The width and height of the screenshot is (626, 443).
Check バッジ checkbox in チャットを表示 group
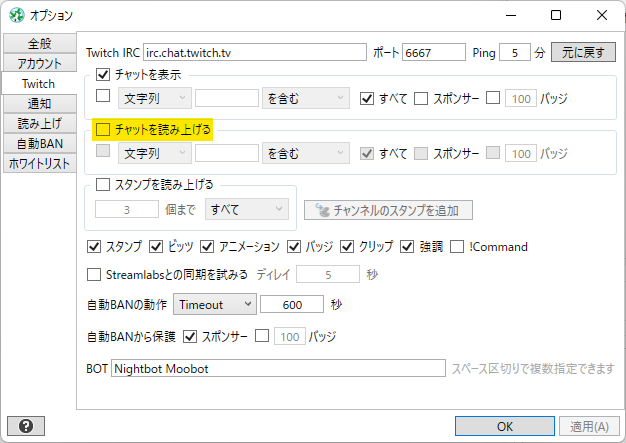click(493, 98)
